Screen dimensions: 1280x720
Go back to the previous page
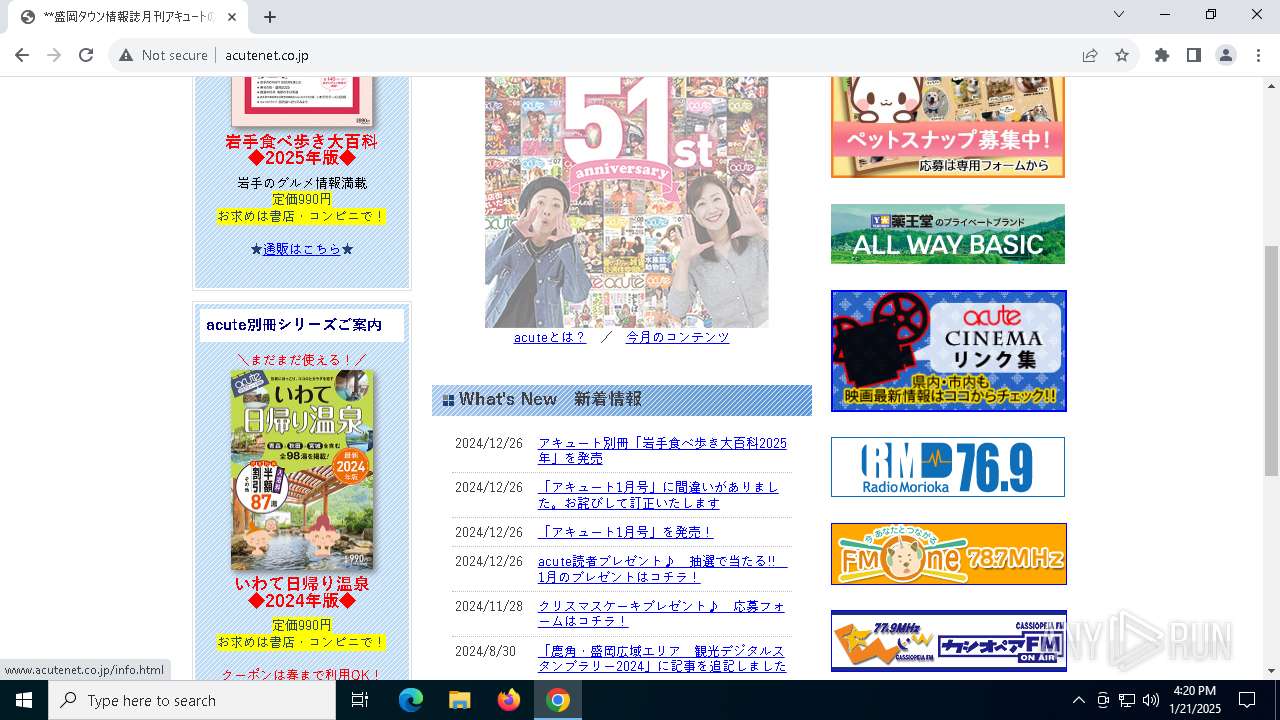[x=22, y=55]
